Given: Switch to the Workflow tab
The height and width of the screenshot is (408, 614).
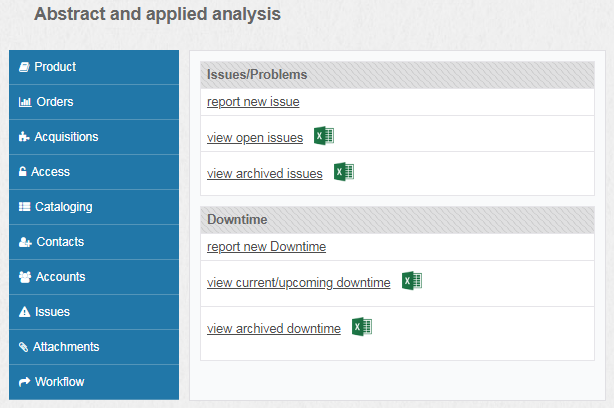Looking at the screenshot, I should coord(94,382).
